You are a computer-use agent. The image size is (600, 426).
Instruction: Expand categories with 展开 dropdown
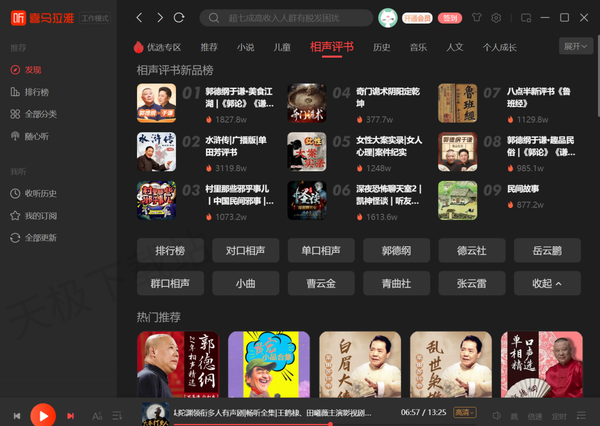(x=576, y=46)
